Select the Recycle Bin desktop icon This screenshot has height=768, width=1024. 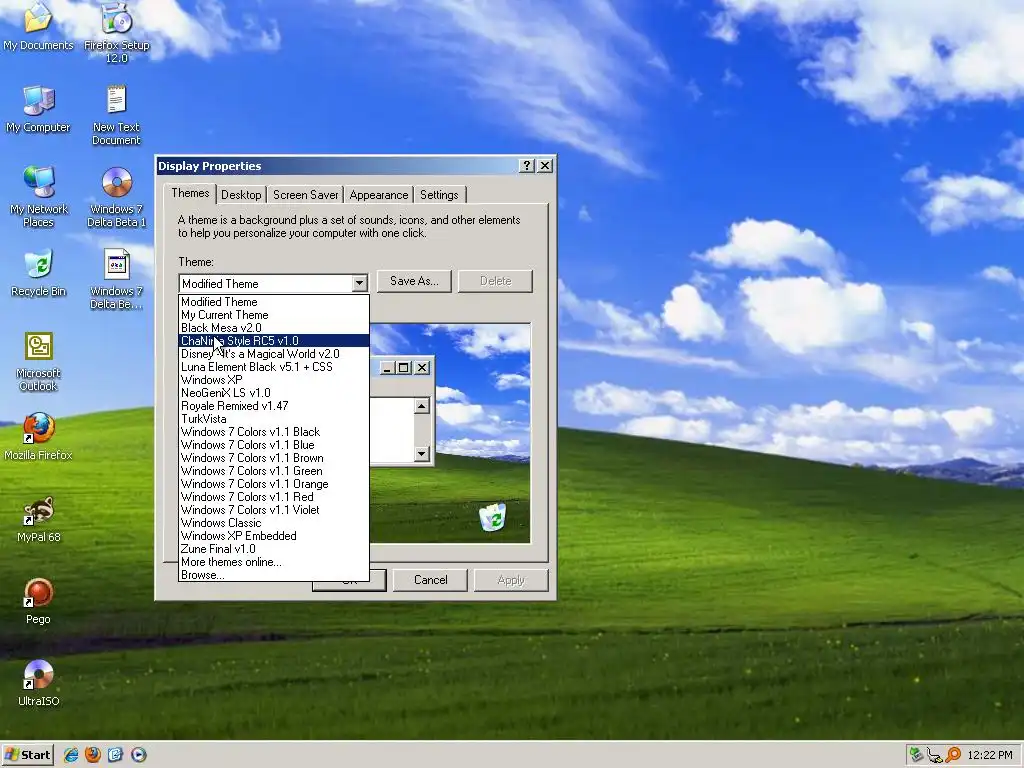[x=39, y=273]
